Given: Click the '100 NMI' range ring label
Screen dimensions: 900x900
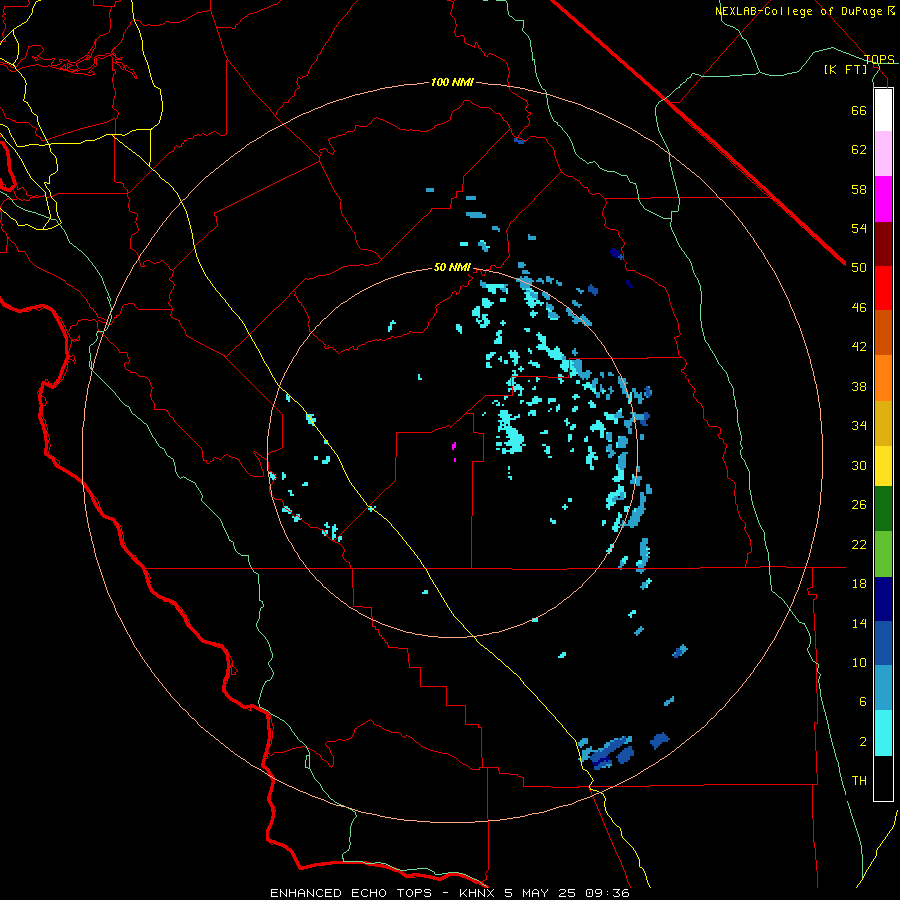Looking at the screenshot, I should (x=452, y=83).
